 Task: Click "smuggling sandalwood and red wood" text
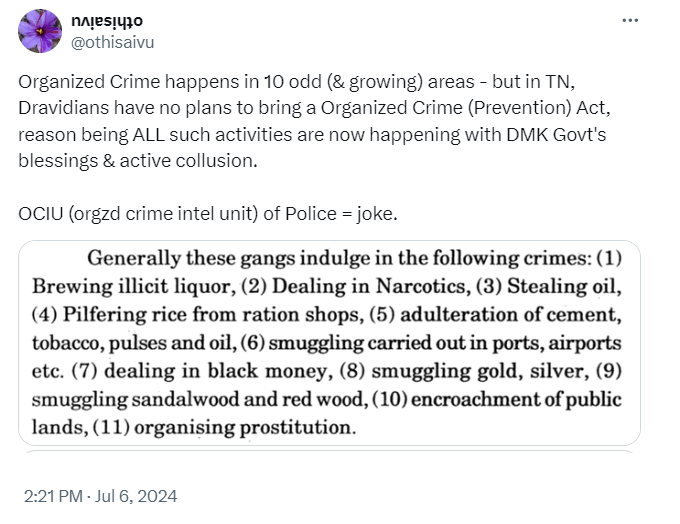click(167, 400)
